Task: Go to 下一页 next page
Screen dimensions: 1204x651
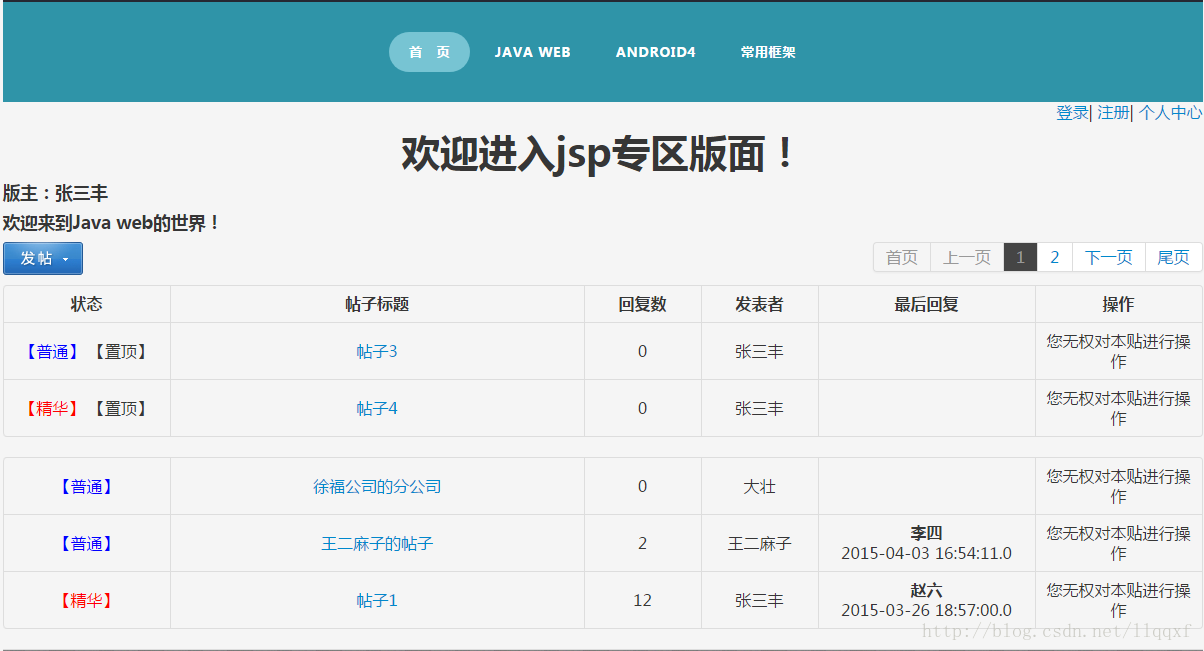Action: tap(1108, 257)
